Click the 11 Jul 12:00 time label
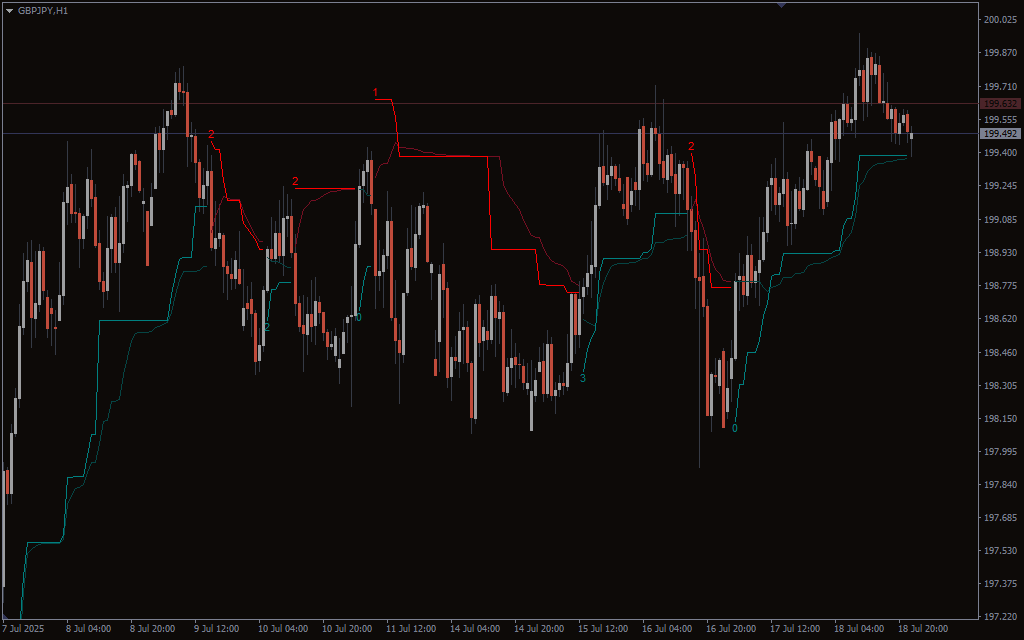The height and width of the screenshot is (640, 1024). [x=411, y=629]
